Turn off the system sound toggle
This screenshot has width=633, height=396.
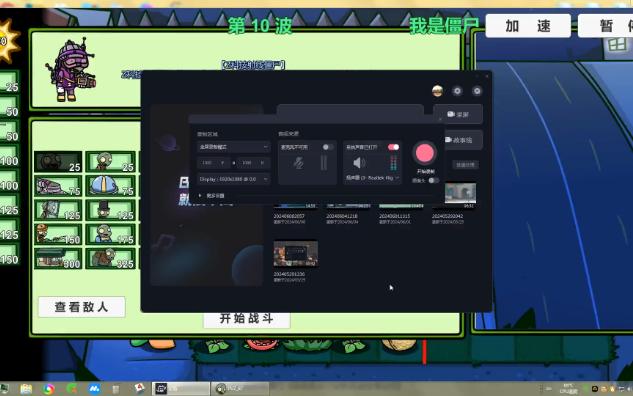[394, 147]
